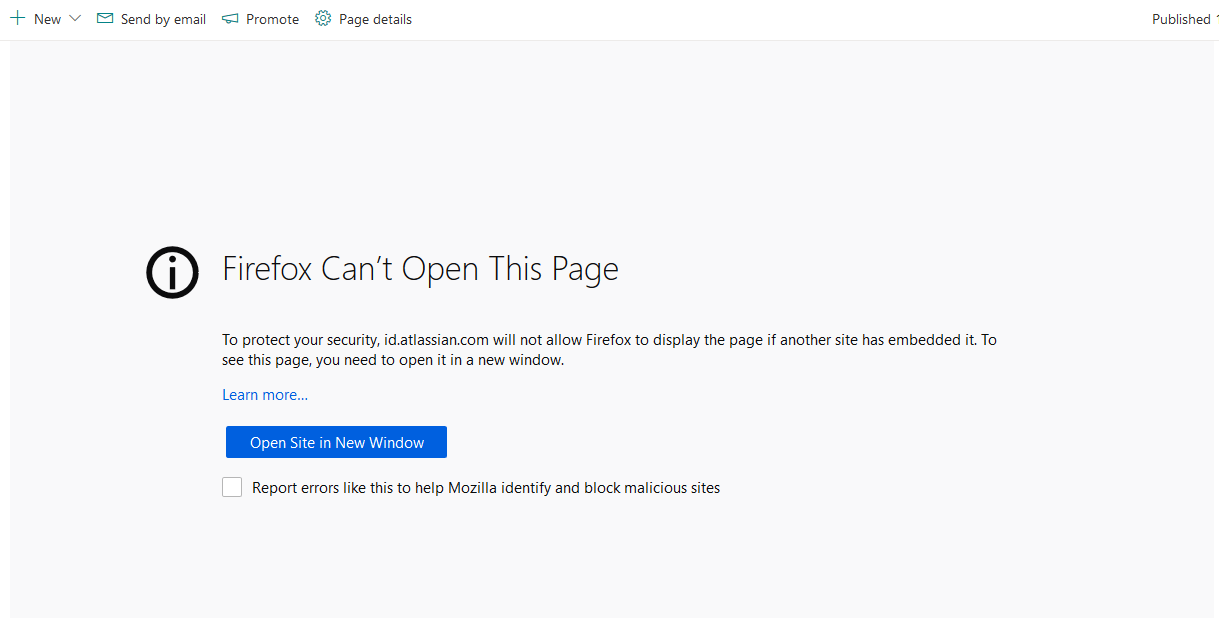Click the Report errors like this label text
Viewport: 1219px width, 618px height.
pyautogui.click(x=486, y=488)
